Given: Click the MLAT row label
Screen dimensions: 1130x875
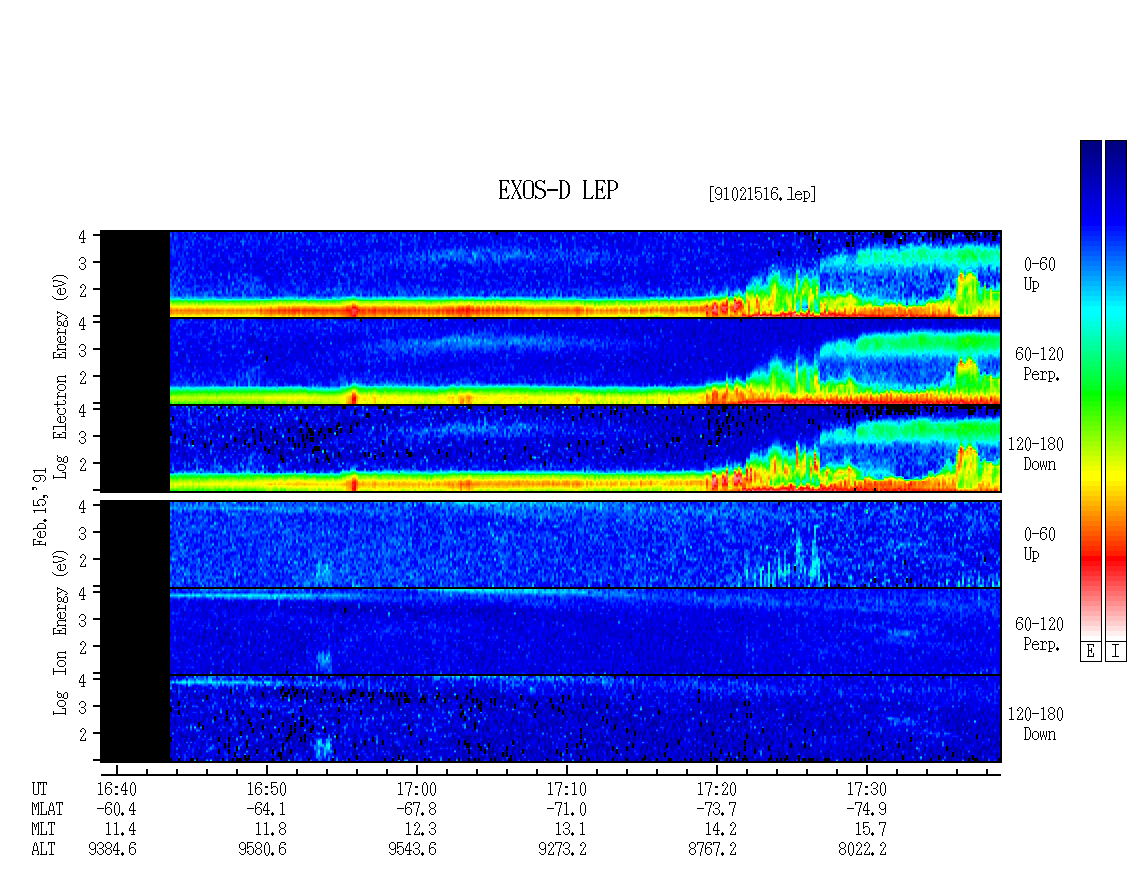Looking at the screenshot, I should click(47, 809).
